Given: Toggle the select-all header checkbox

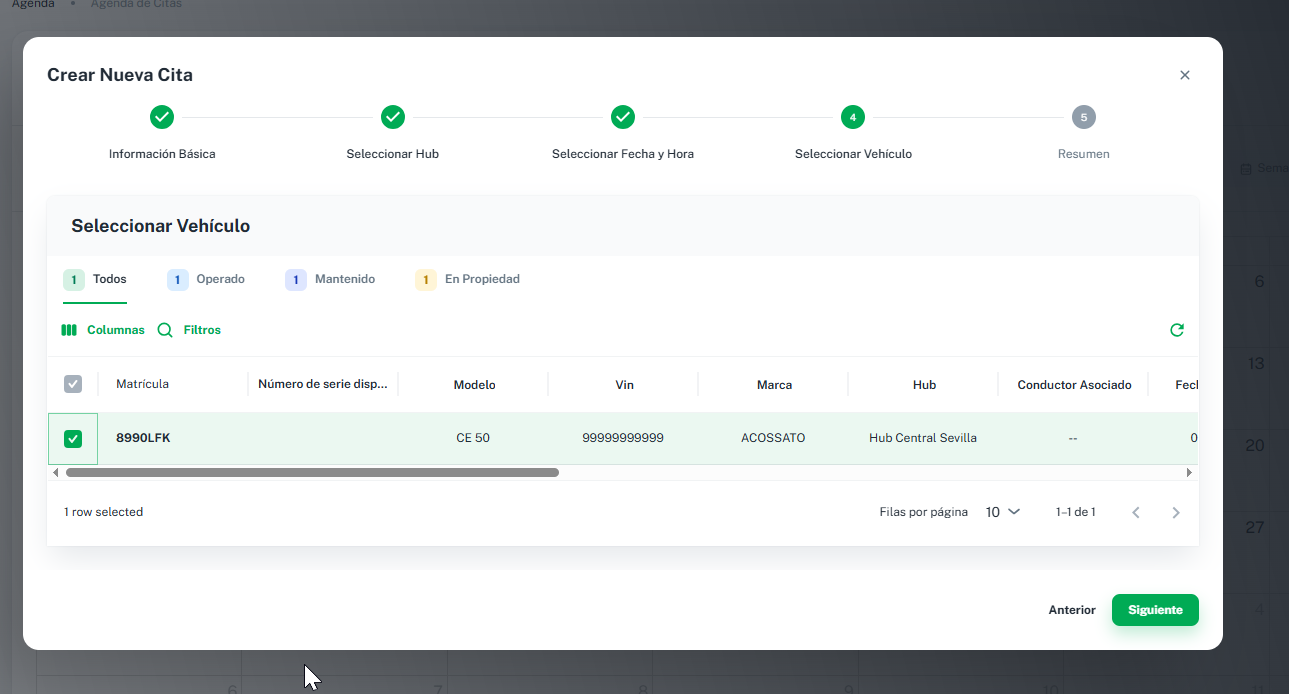Looking at the screenshot, I should click(x=73, y=384).
